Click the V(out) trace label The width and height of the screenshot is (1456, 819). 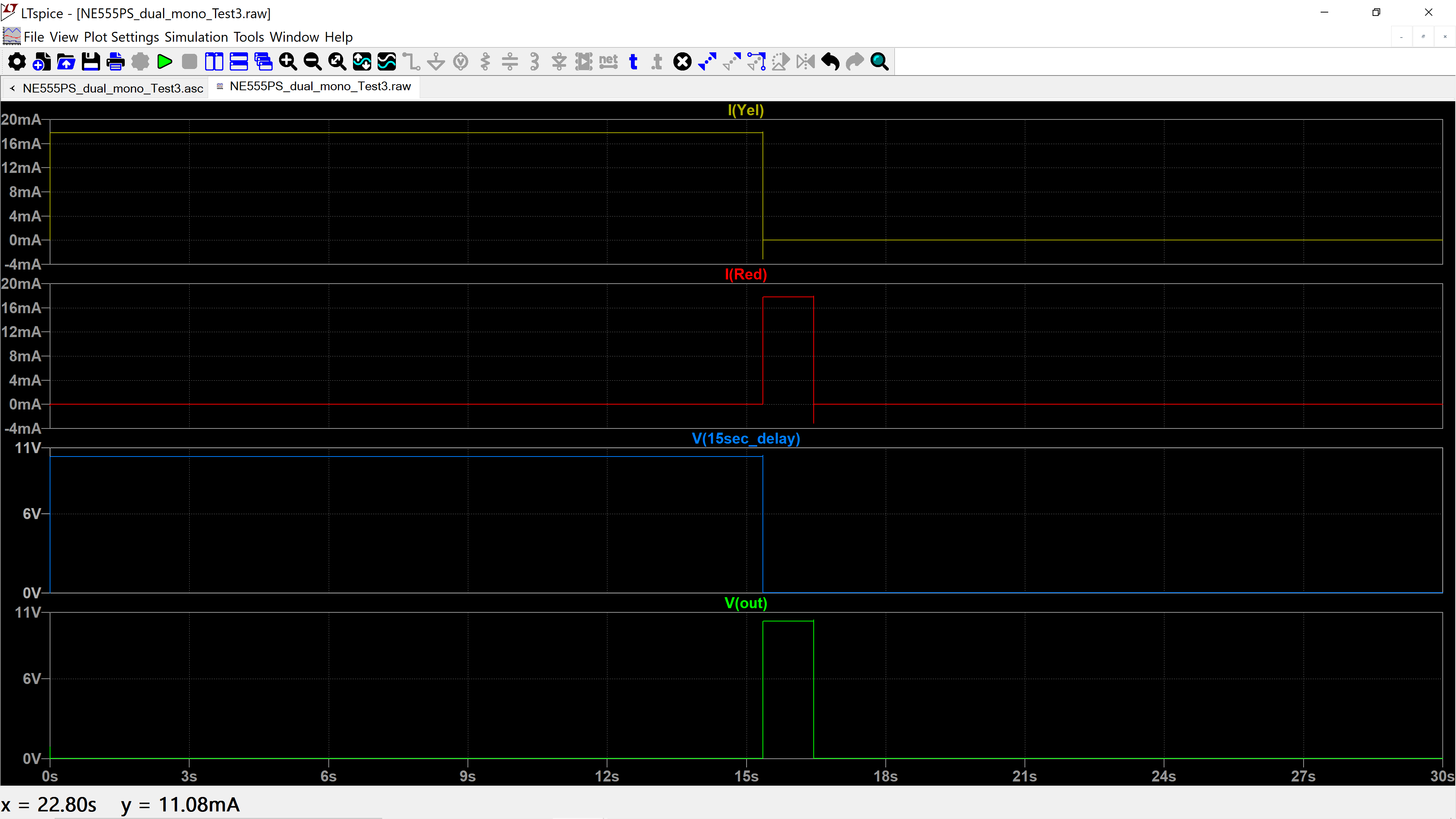(x=745, y=603)
